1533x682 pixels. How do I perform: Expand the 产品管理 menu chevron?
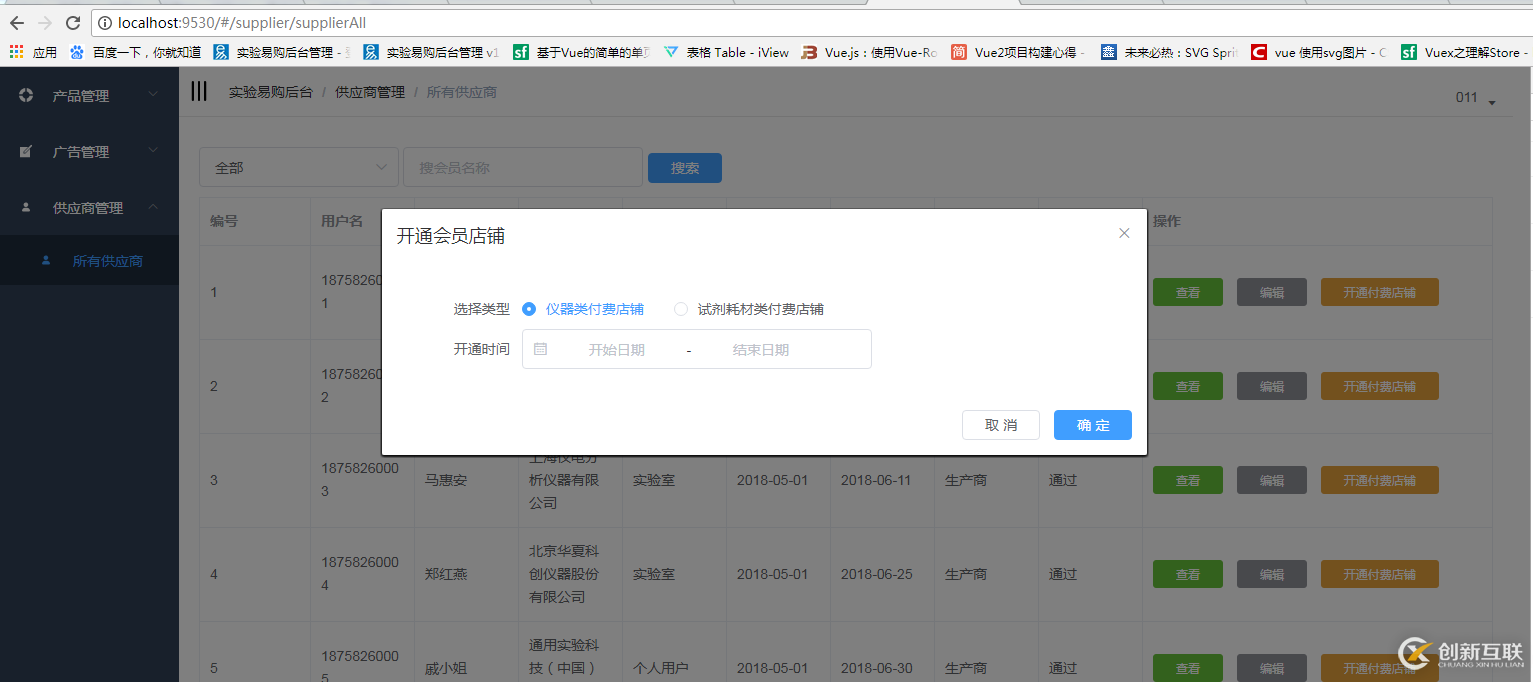pyautogui.click(x=152, y=95)
